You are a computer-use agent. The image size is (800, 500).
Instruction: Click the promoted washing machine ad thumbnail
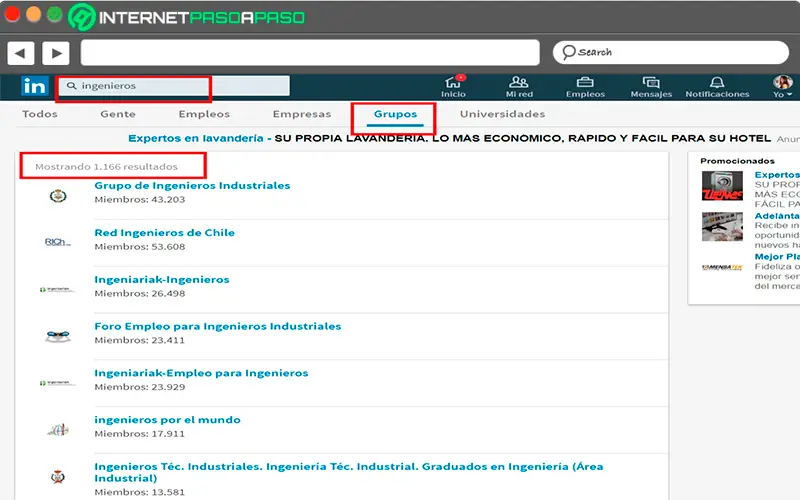[x=722, y=186]
